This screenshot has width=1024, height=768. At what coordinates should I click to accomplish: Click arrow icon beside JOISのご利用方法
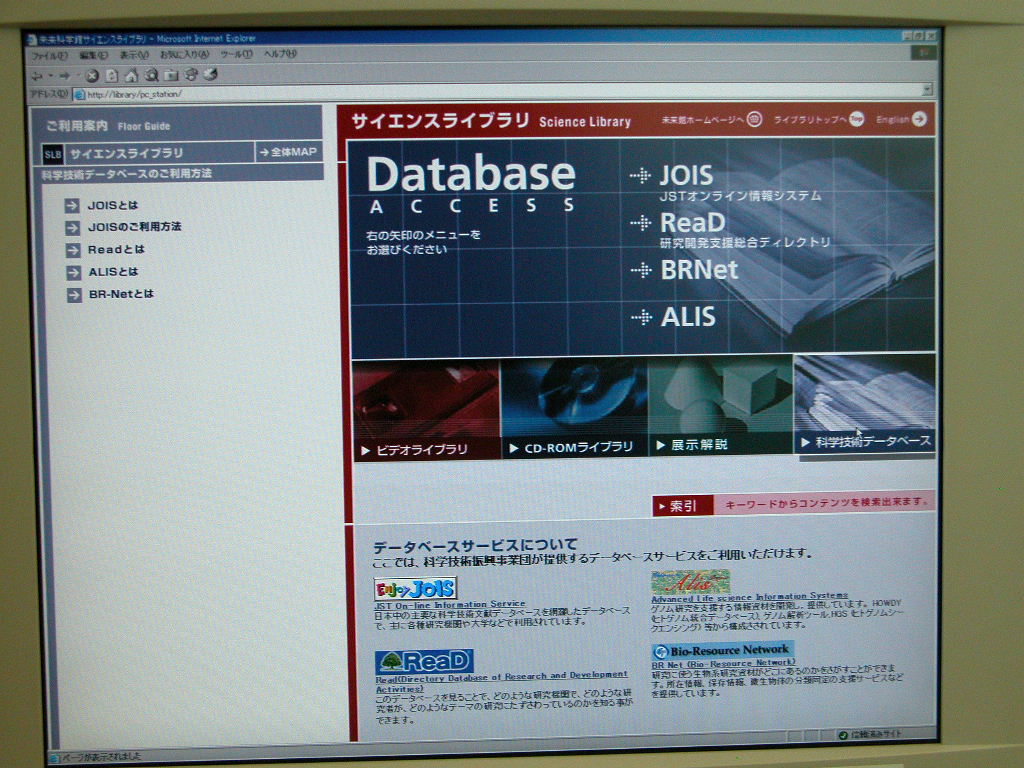tap(72, 228)
